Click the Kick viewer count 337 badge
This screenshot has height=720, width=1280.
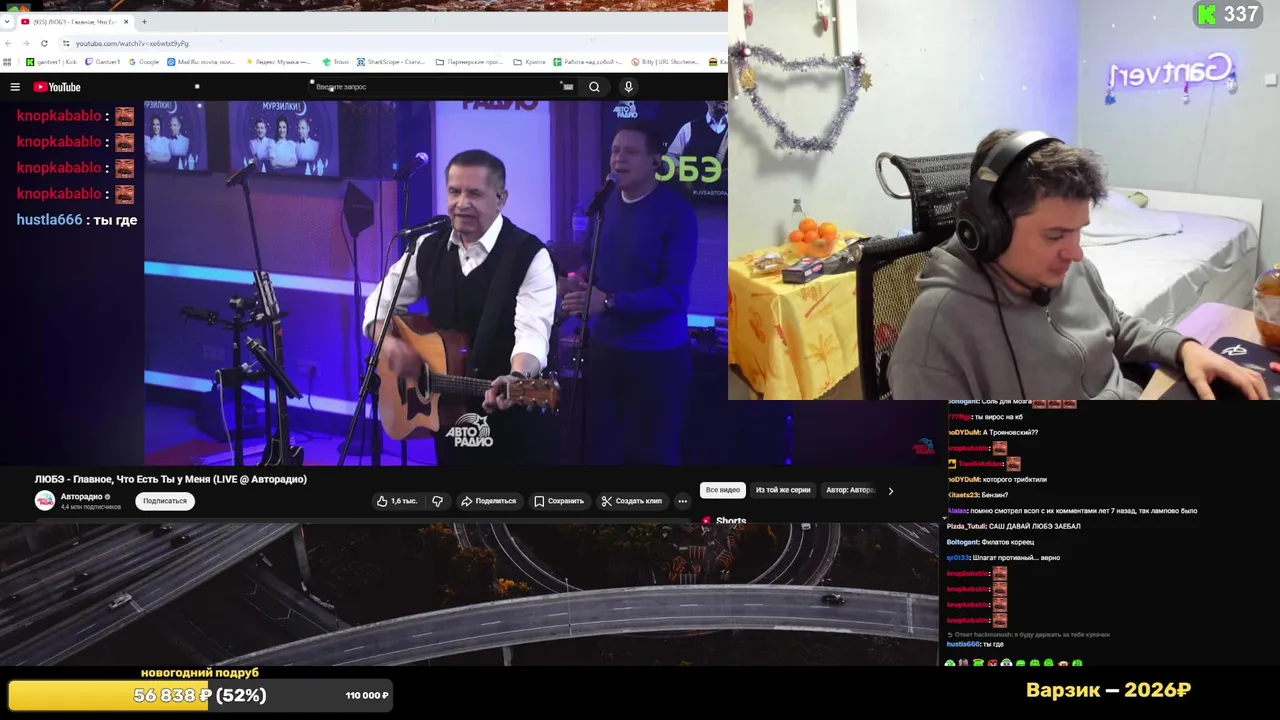(x=1228, y=14)
